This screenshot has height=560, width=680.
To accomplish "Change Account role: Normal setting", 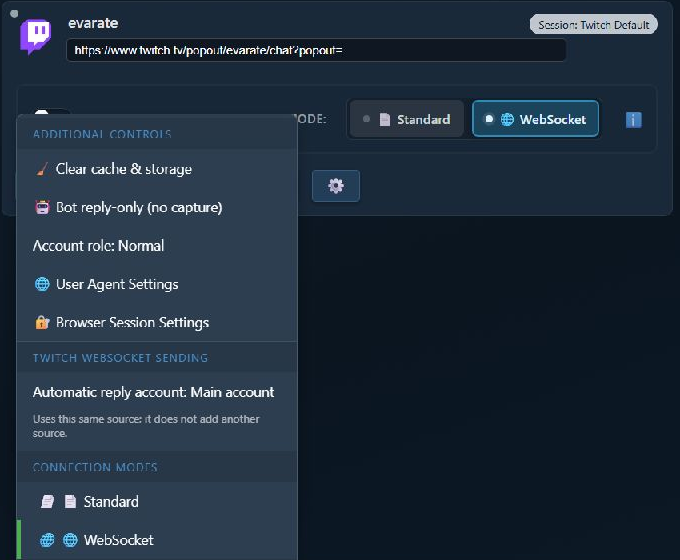I will [157, 246].
